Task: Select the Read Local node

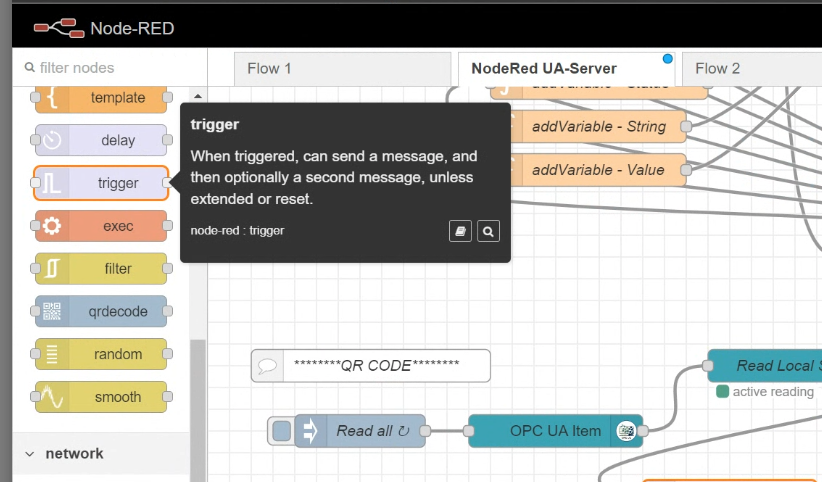Action: click(x=765, y=366)
